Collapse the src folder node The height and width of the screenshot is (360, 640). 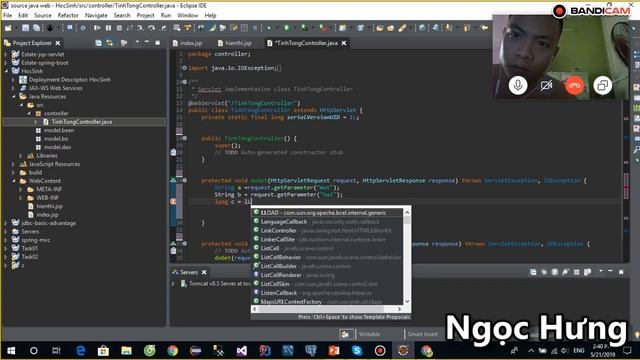[x=21, y=105]
